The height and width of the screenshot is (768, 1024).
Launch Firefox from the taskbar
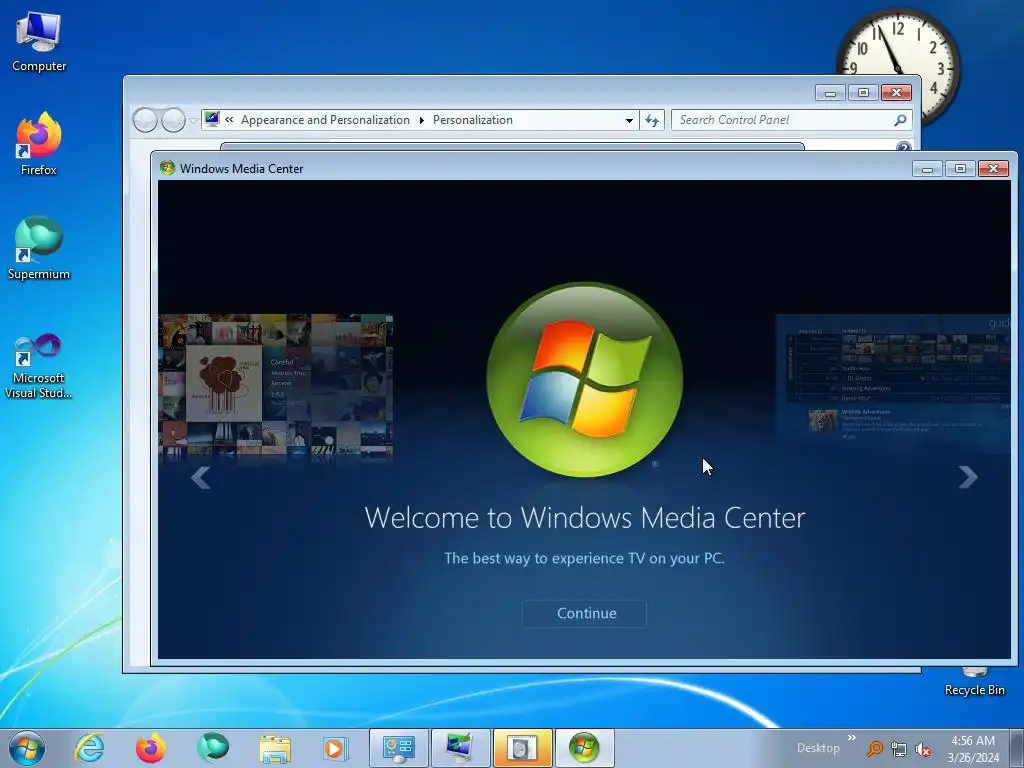150,748
